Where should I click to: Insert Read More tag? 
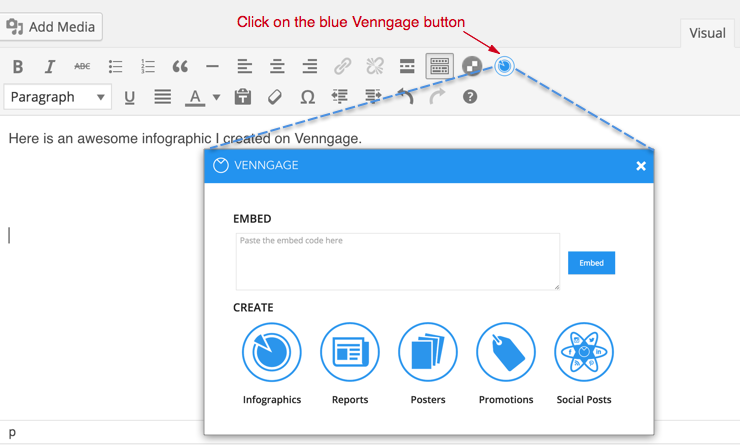(407, 67)
